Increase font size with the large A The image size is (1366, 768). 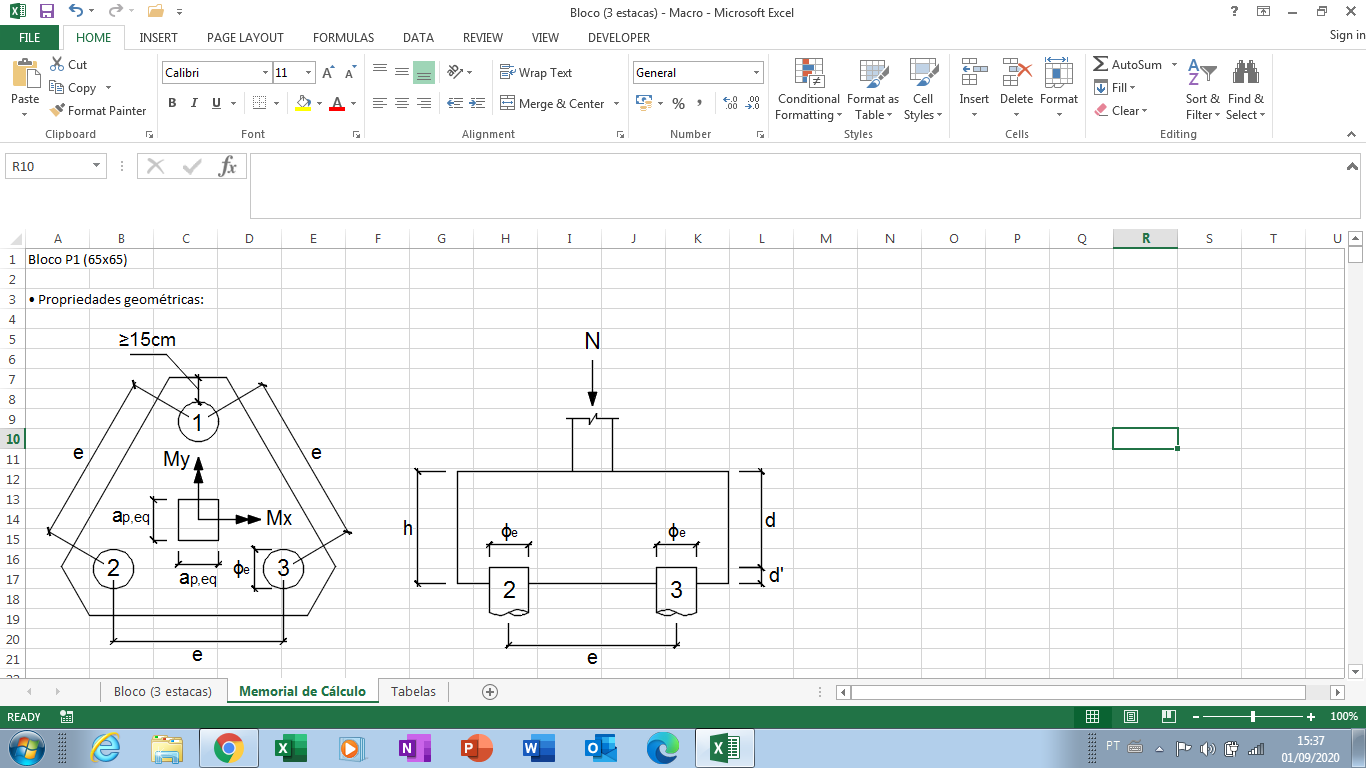coord(328,73)
